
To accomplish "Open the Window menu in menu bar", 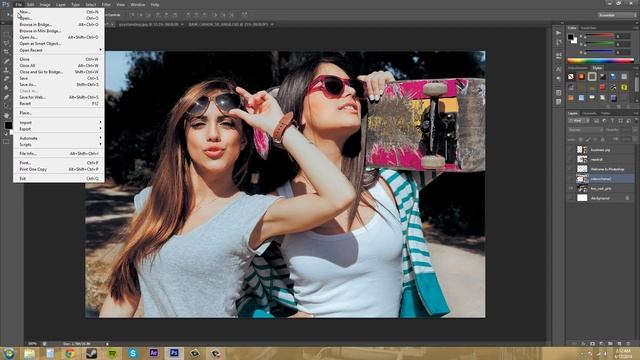I will coord(138,4).
